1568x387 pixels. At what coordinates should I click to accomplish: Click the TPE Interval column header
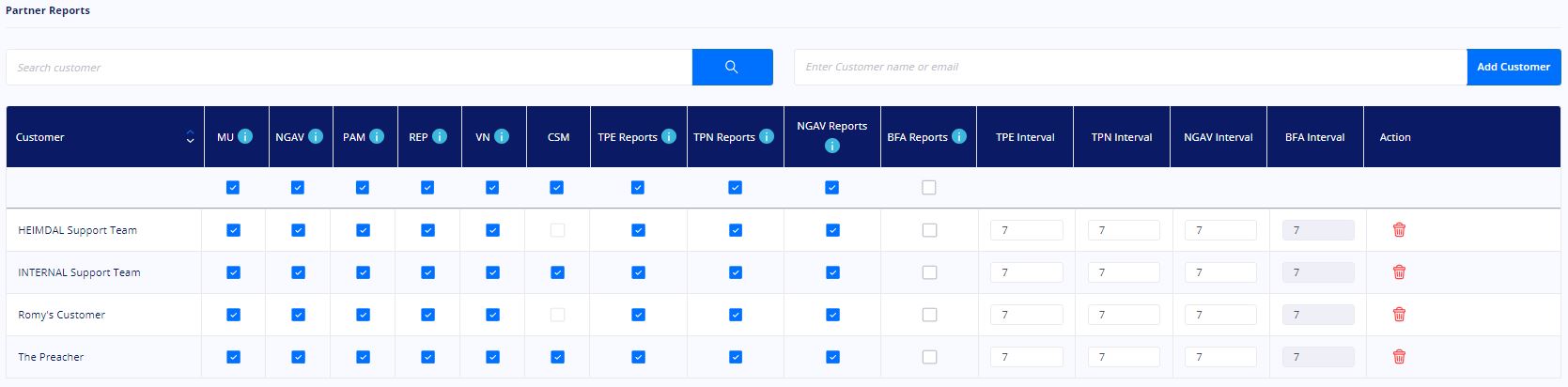click(x=1025, y=137)
